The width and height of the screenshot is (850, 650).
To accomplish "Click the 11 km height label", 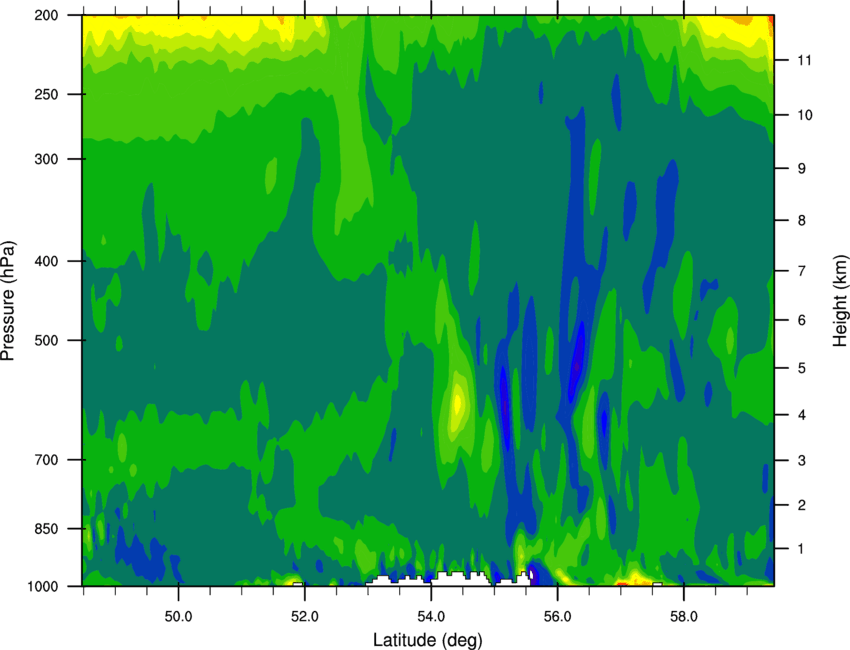I will tap(805, 60).
